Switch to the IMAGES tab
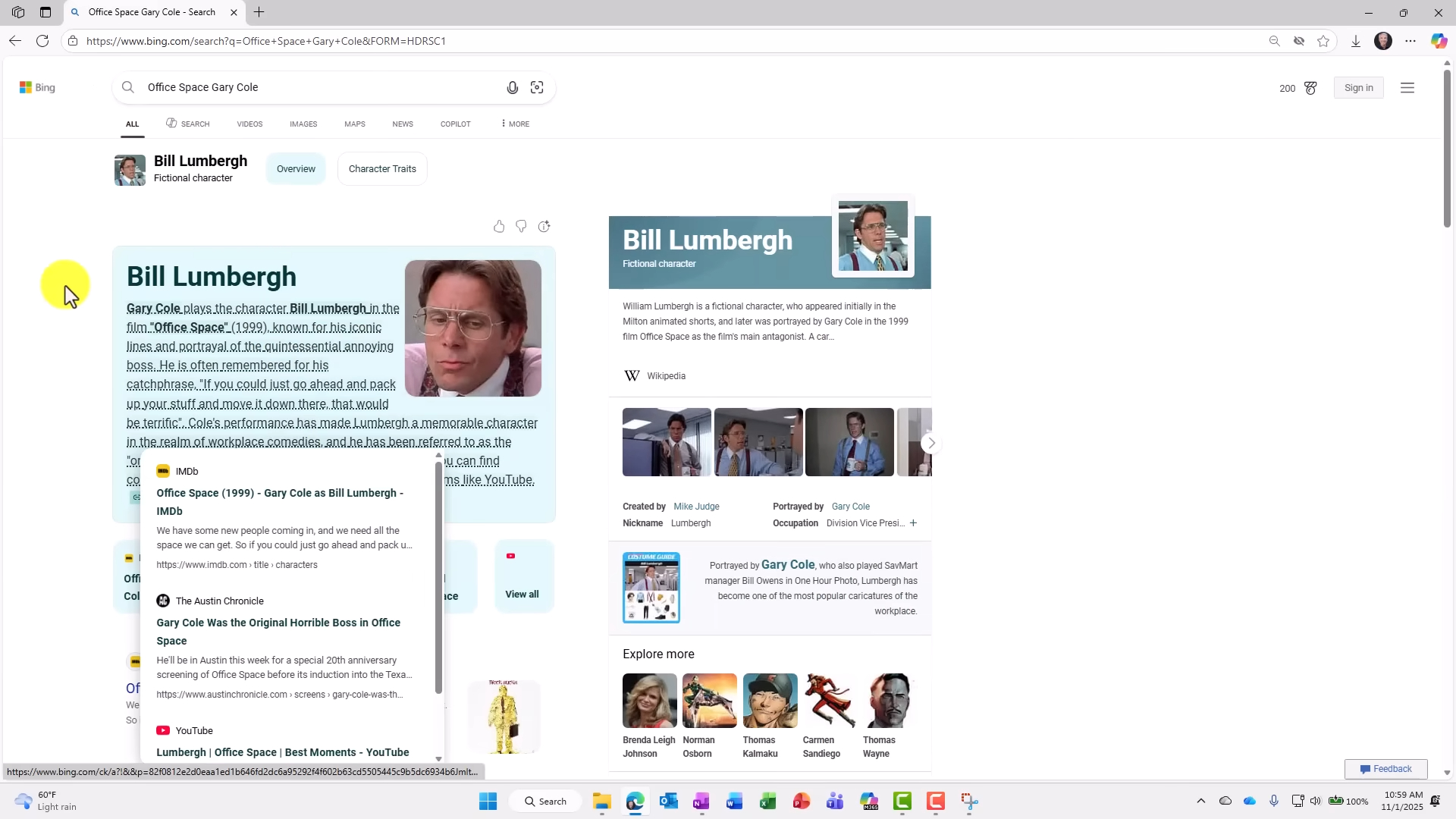Screen dimensions: 1456x819 click(303, 124)
